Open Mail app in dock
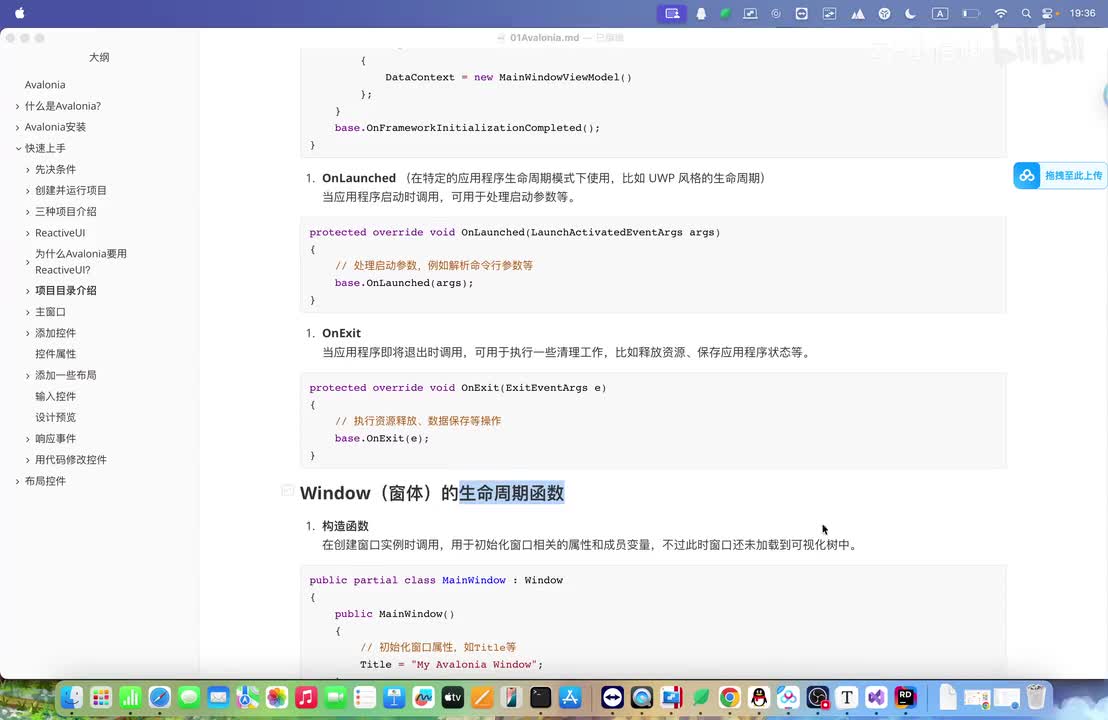 [x=218, y=698]
